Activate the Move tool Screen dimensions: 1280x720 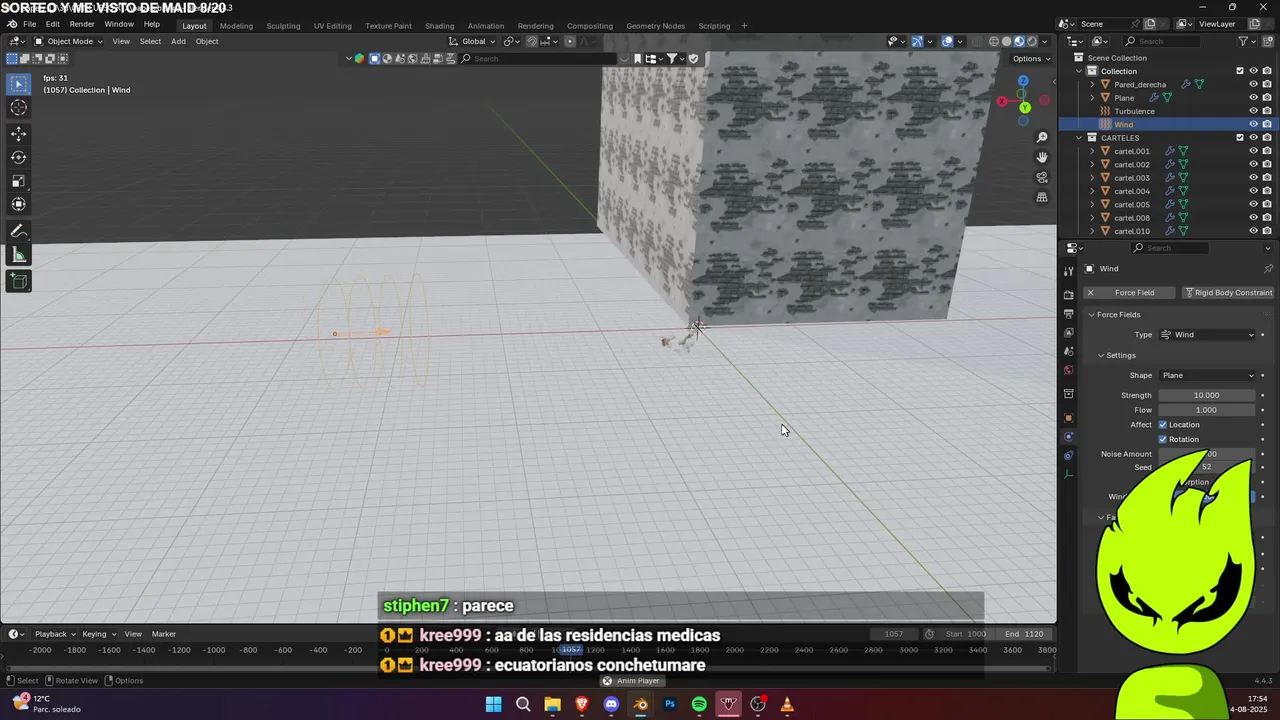pyautogui.click(x=18, y=134)
